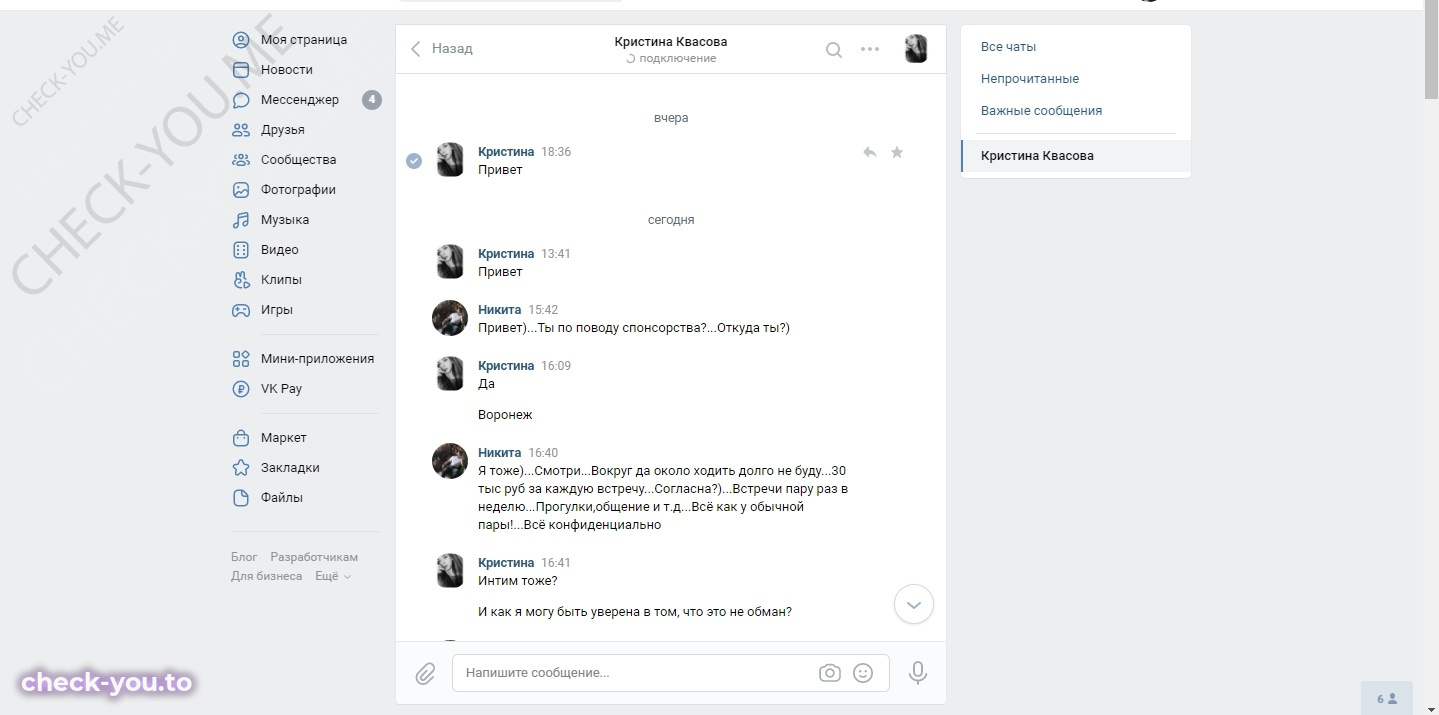This screenshot has width=1439, height=715.
Task: Open the Market bag icon
Action: pyautogui.click(x=241, y=438)
